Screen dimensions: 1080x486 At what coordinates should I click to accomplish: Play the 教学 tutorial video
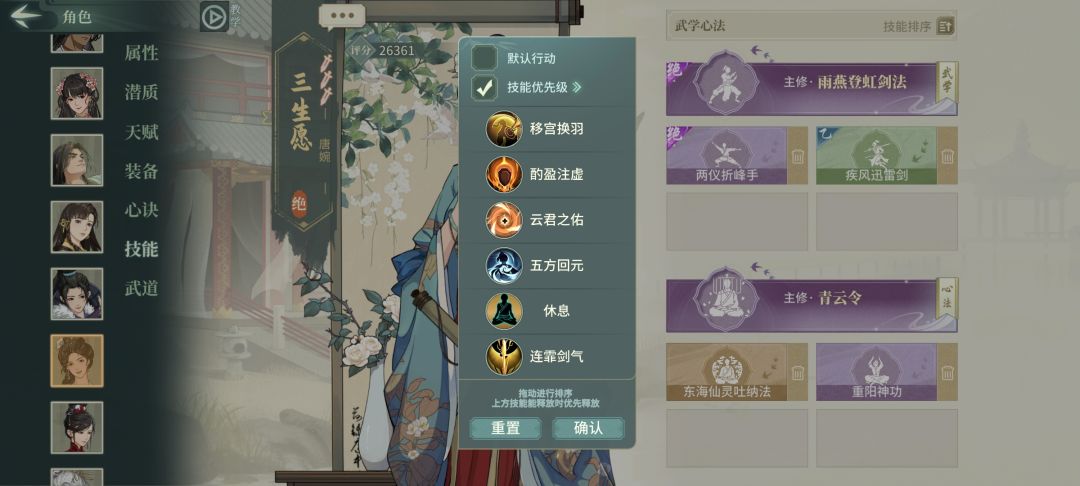(x=214, y=17)
